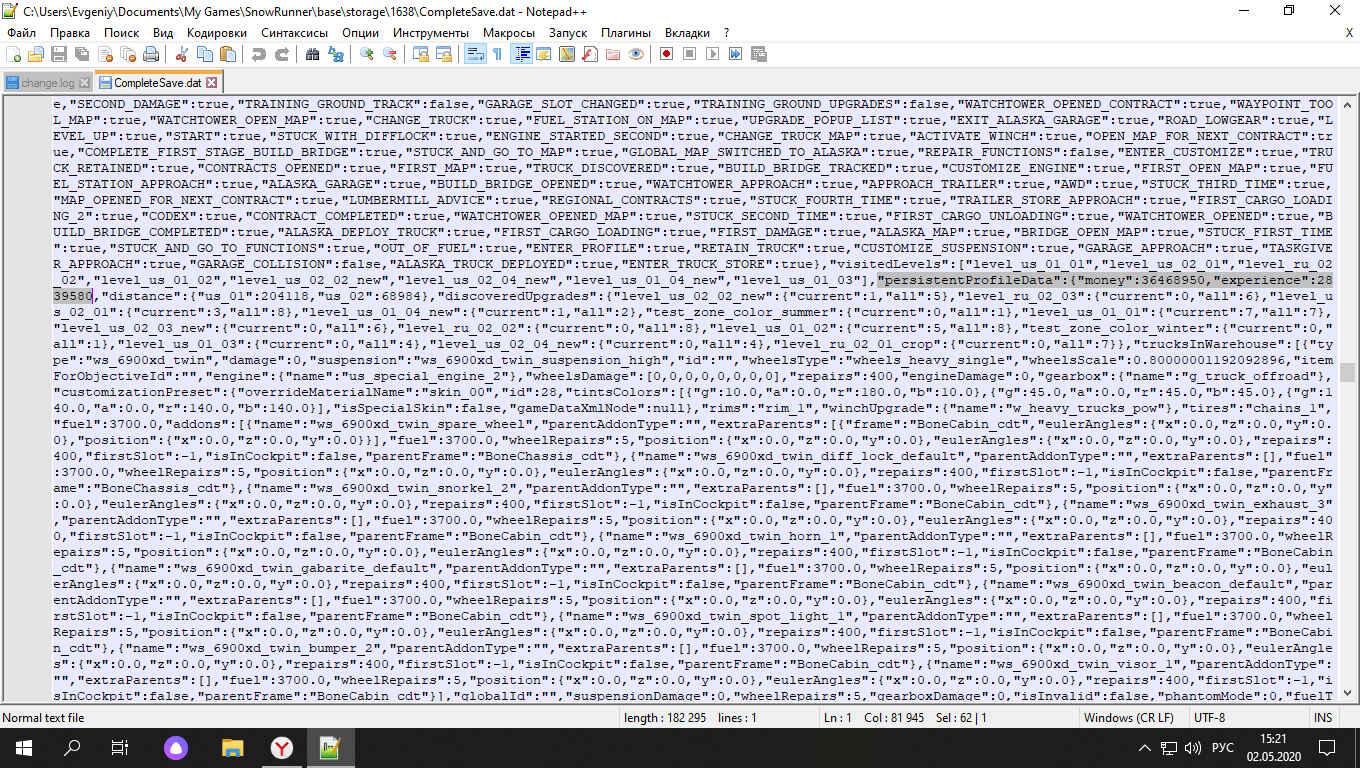
Task: Save the current file via toolbar
Action: [58, 54]
